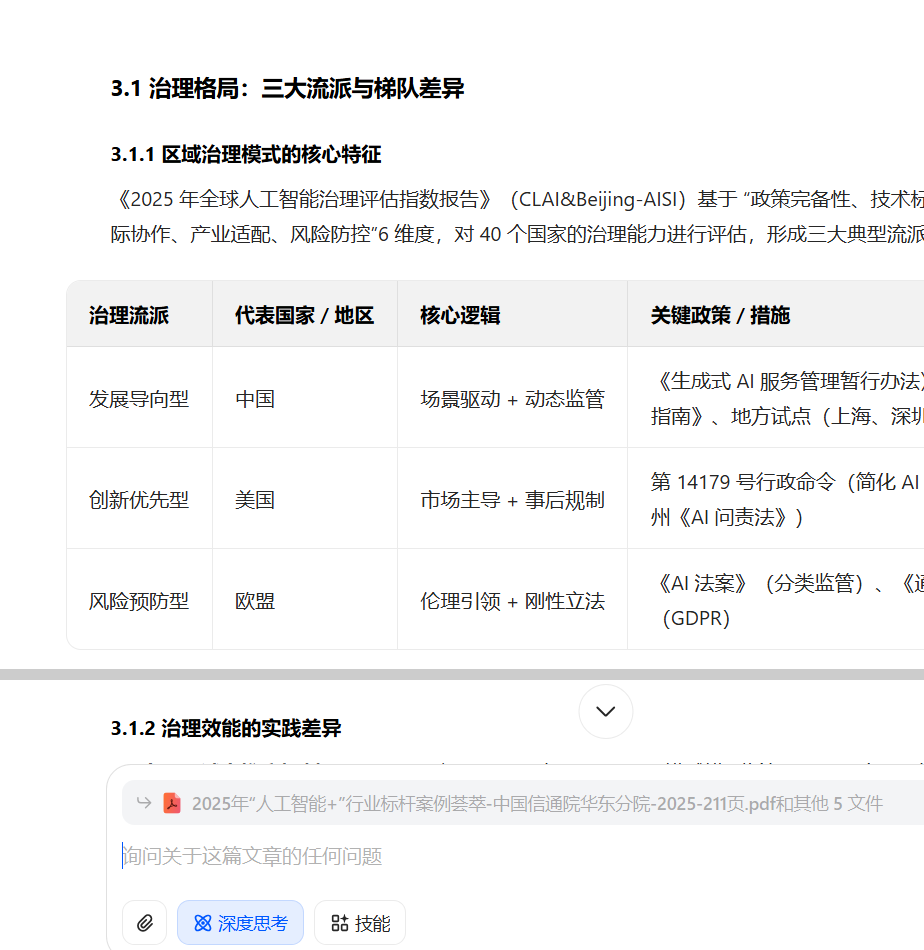Click the 3.1.2 治理效能的实践差异 subheading

pyautogui.click(x=226, y=728)
